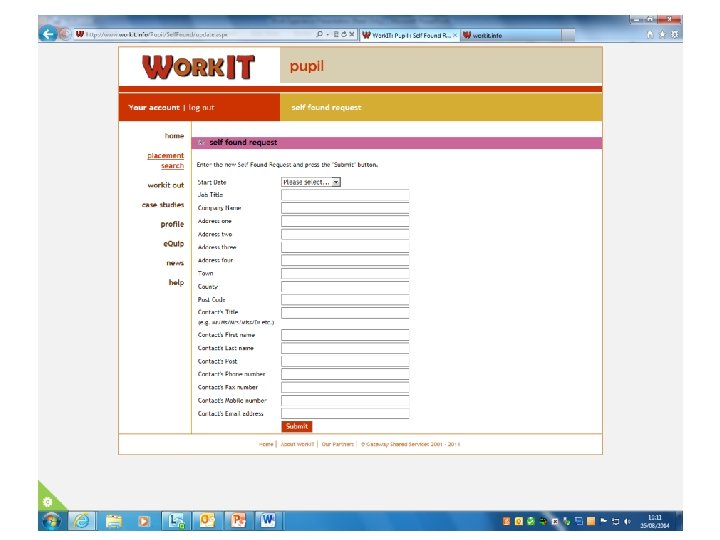Click the footer Our Partners link
720x540 pixels.
pos(338,444)
